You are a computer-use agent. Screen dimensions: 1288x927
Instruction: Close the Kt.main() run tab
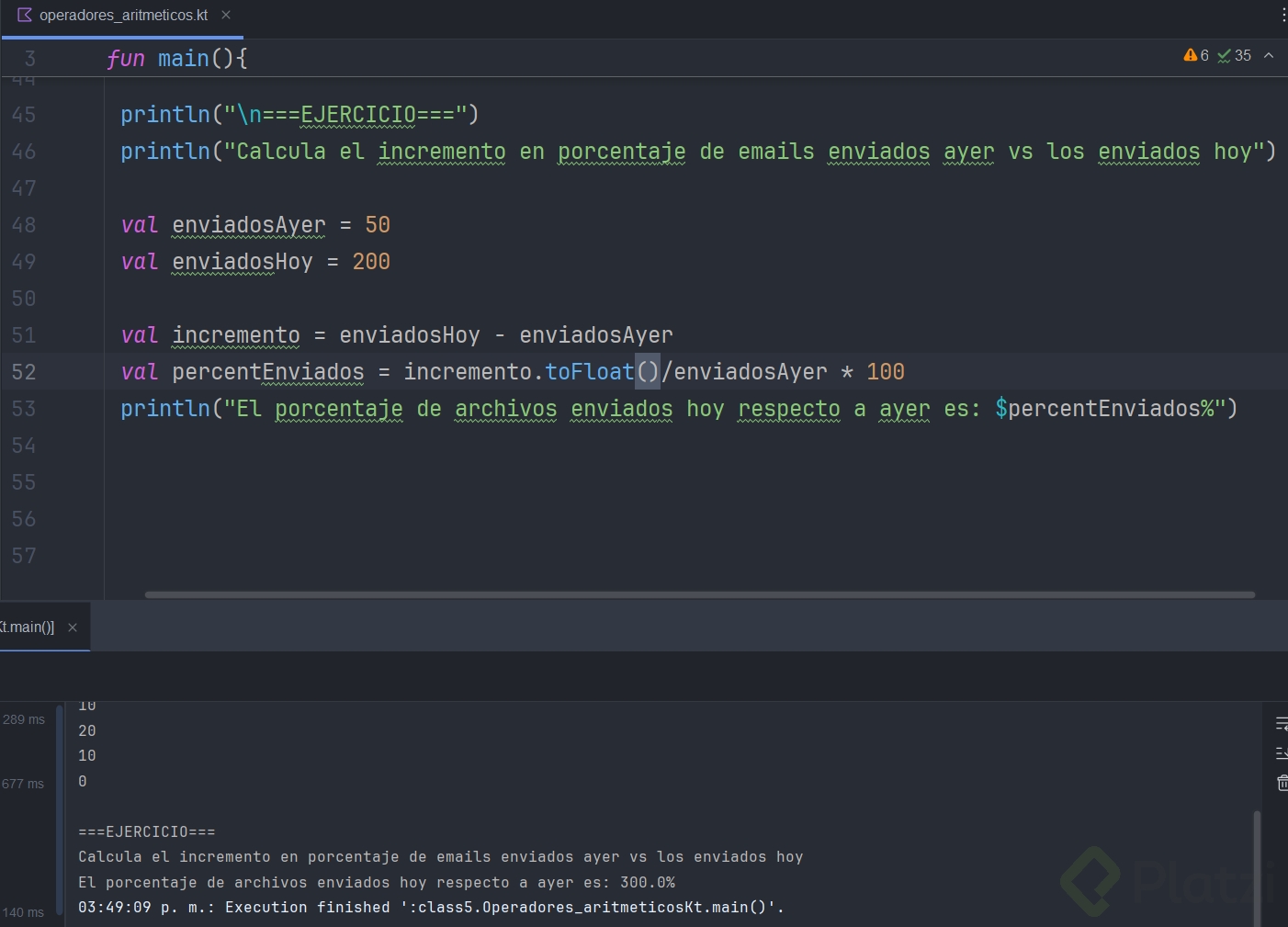(x=73, y=627)
